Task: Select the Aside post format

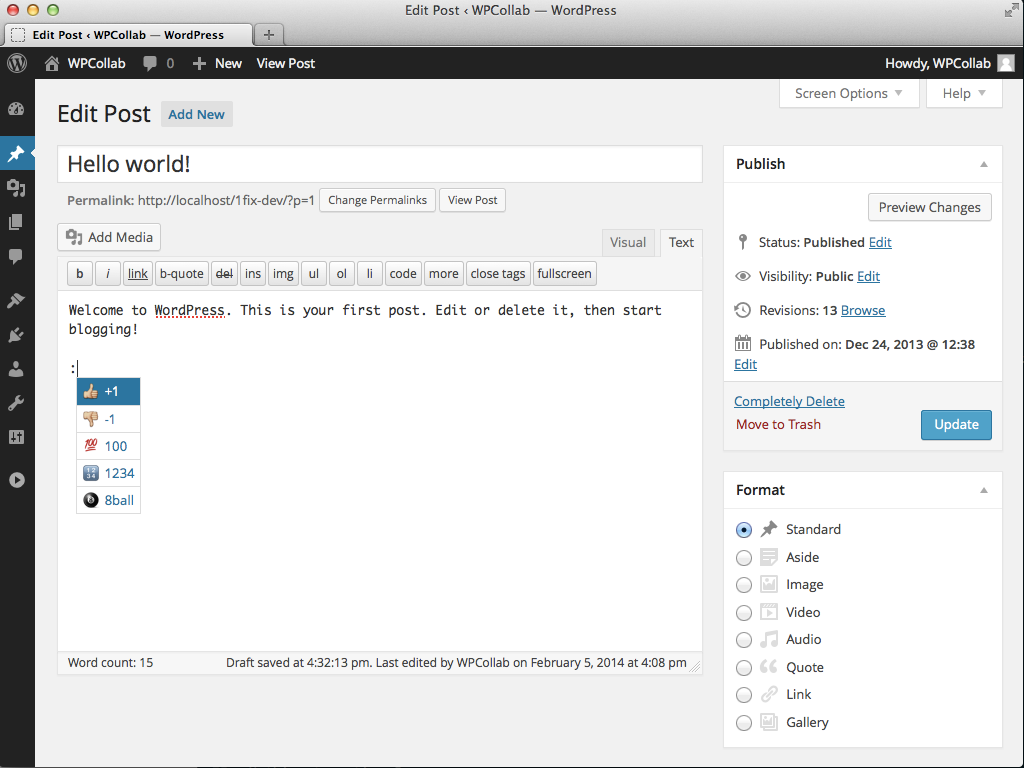Action: pos(744,558)
